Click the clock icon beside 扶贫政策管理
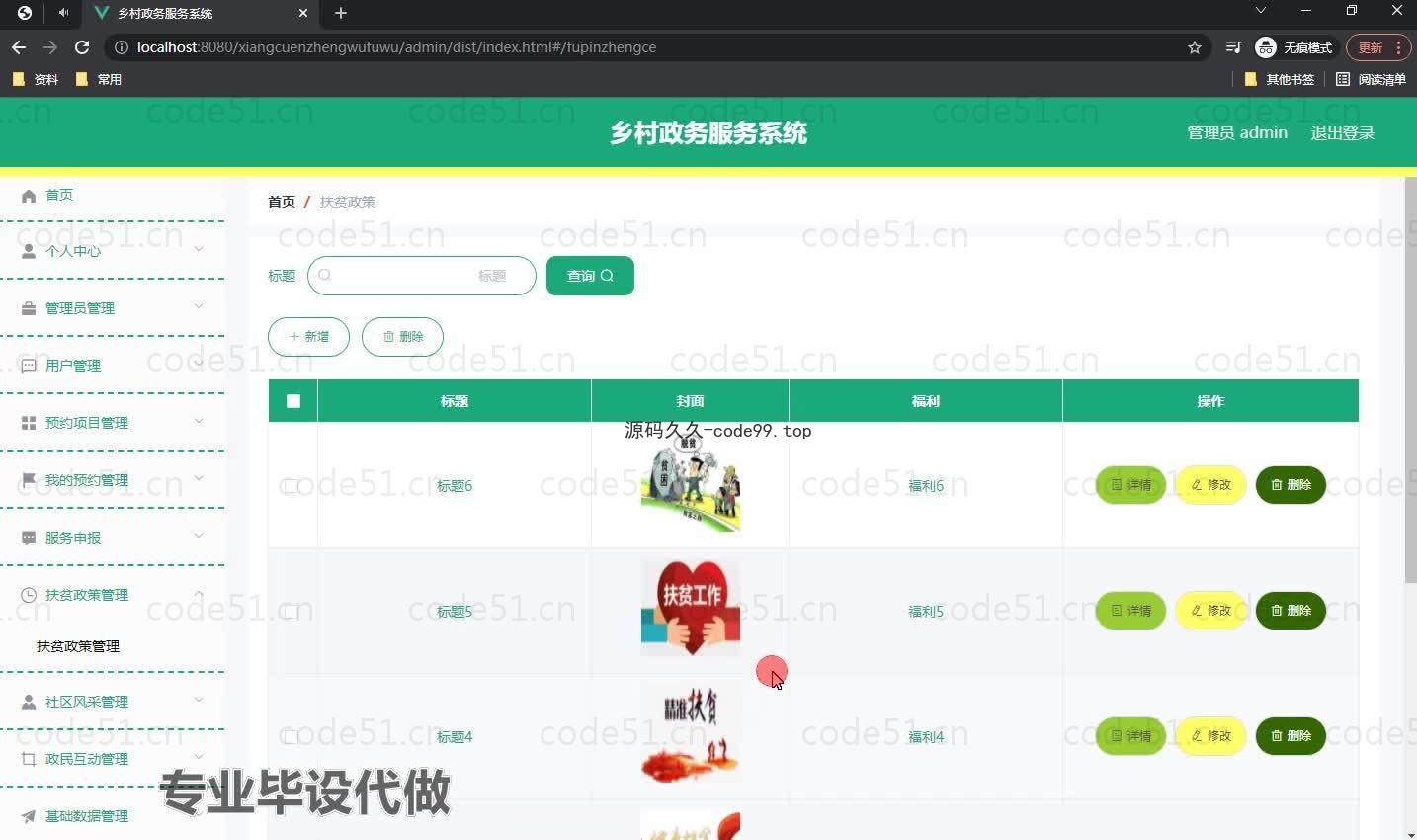 (x=29, y=595)
